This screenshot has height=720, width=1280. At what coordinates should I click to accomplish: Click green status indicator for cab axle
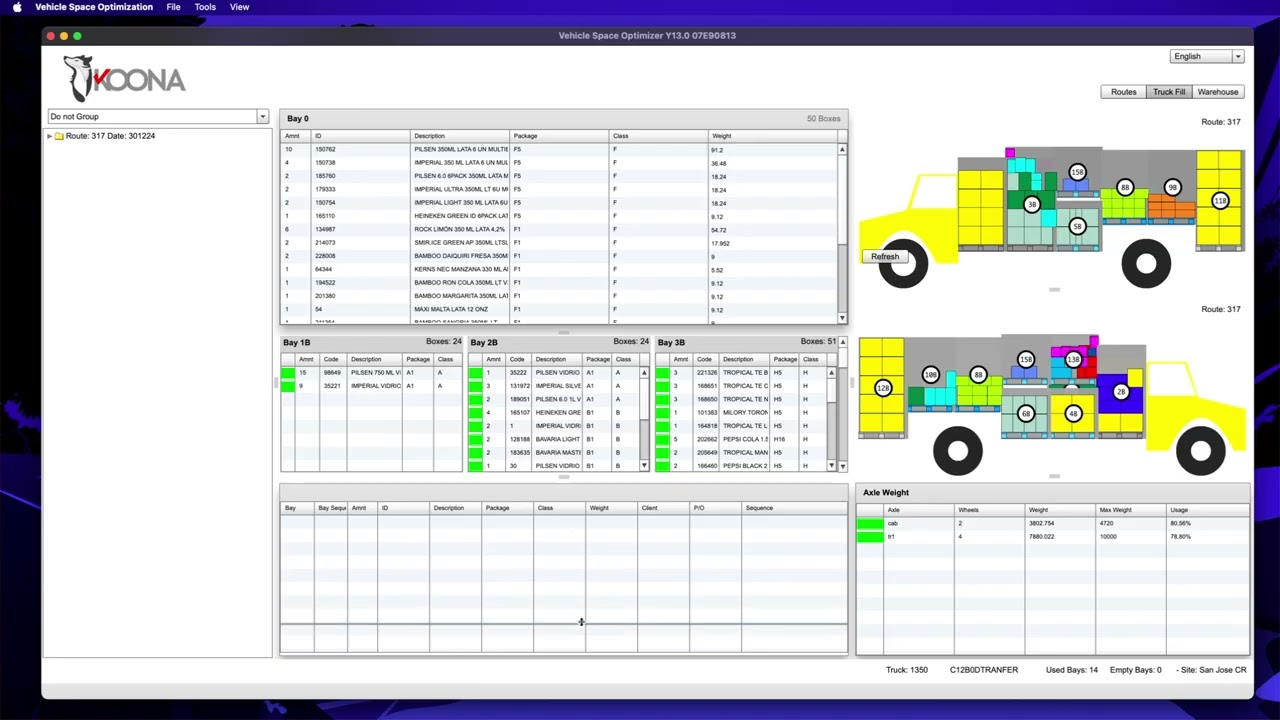[x=870, y=523]
